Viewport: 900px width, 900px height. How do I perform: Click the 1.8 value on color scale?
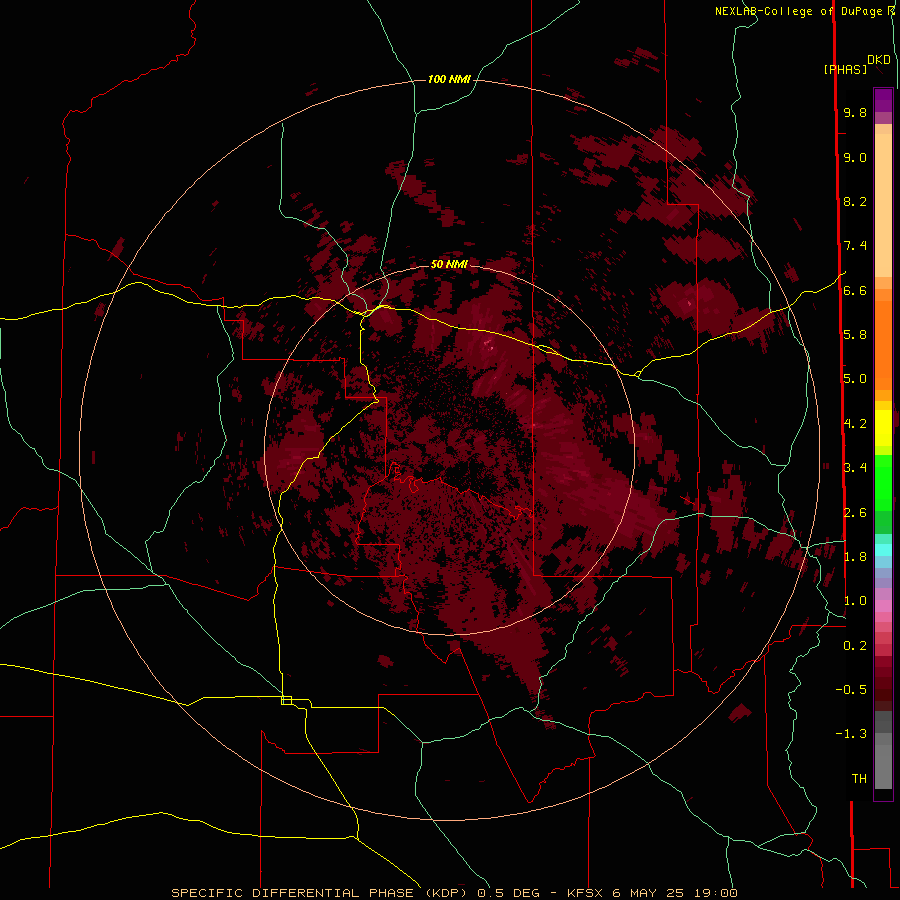click(855, 557)
